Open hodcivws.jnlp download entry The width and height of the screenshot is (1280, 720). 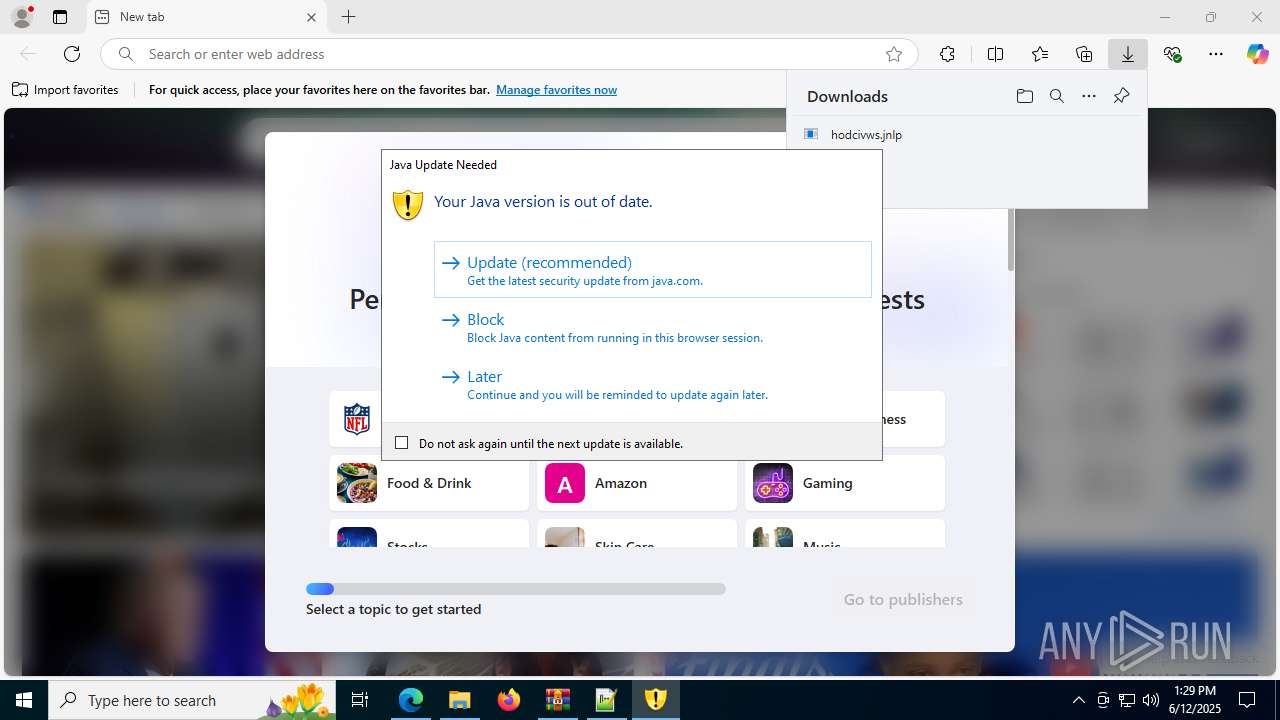coord(866,134)
